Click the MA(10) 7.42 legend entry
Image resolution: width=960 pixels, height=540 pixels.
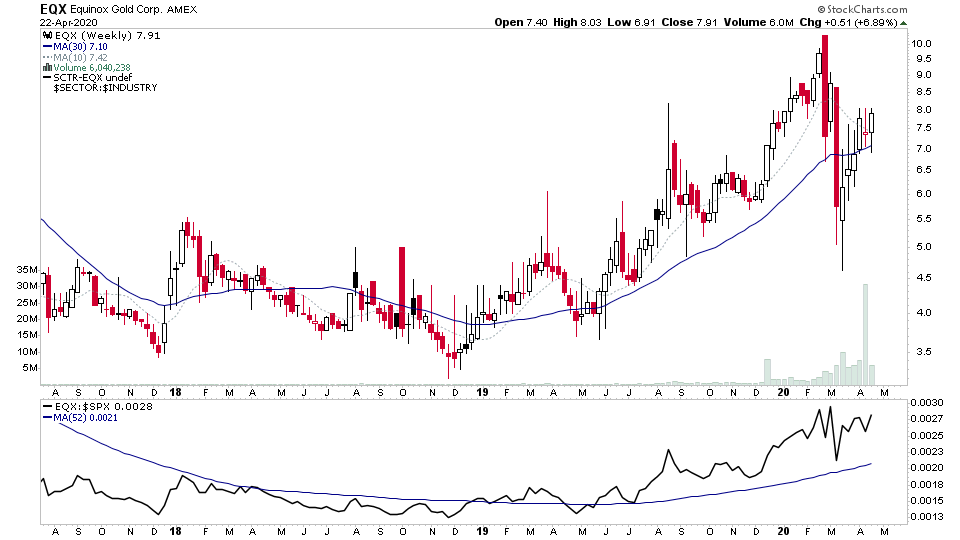(80, 57)
